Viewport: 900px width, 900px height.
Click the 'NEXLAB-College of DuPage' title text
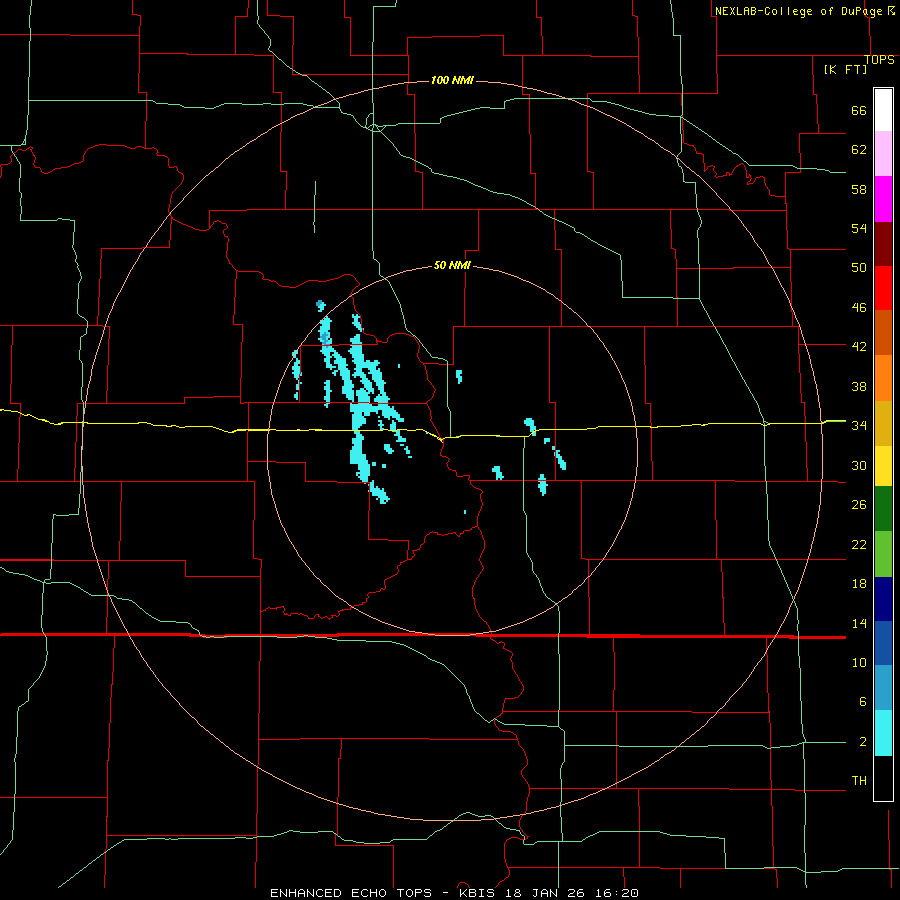798,11
